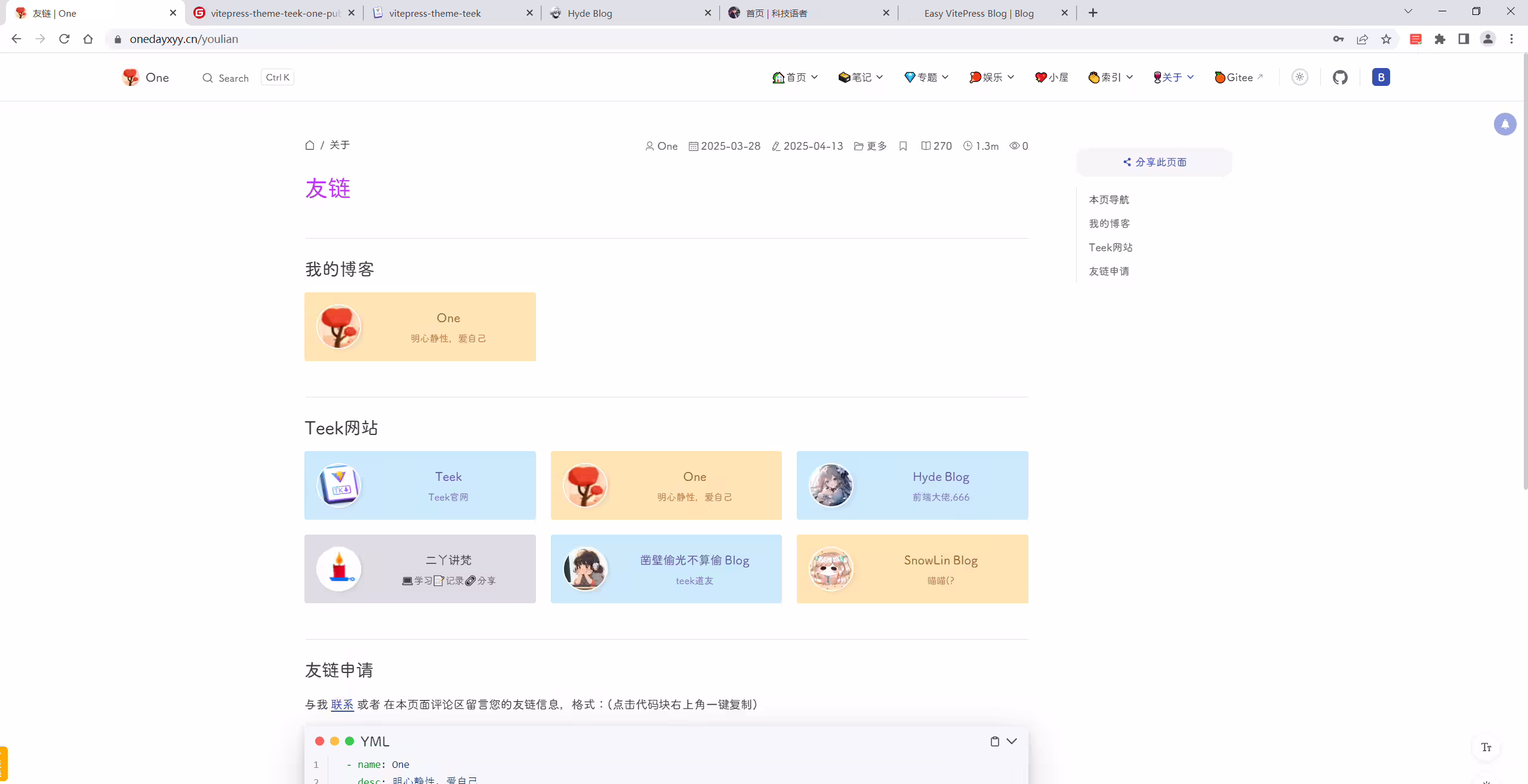Image resolution: width=1528 pixels, height=784 pixels.
Task: Click the page views eye icon
Action: (x=1014, y=146)
